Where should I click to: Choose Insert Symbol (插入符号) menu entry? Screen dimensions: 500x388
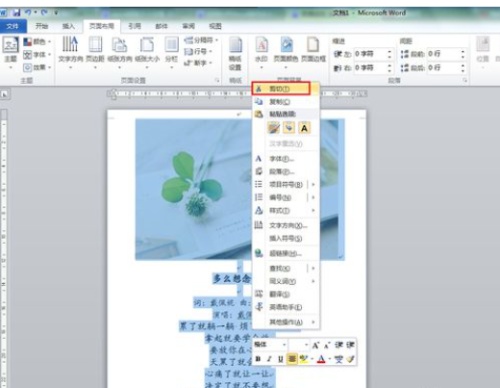tap(286, 238)
